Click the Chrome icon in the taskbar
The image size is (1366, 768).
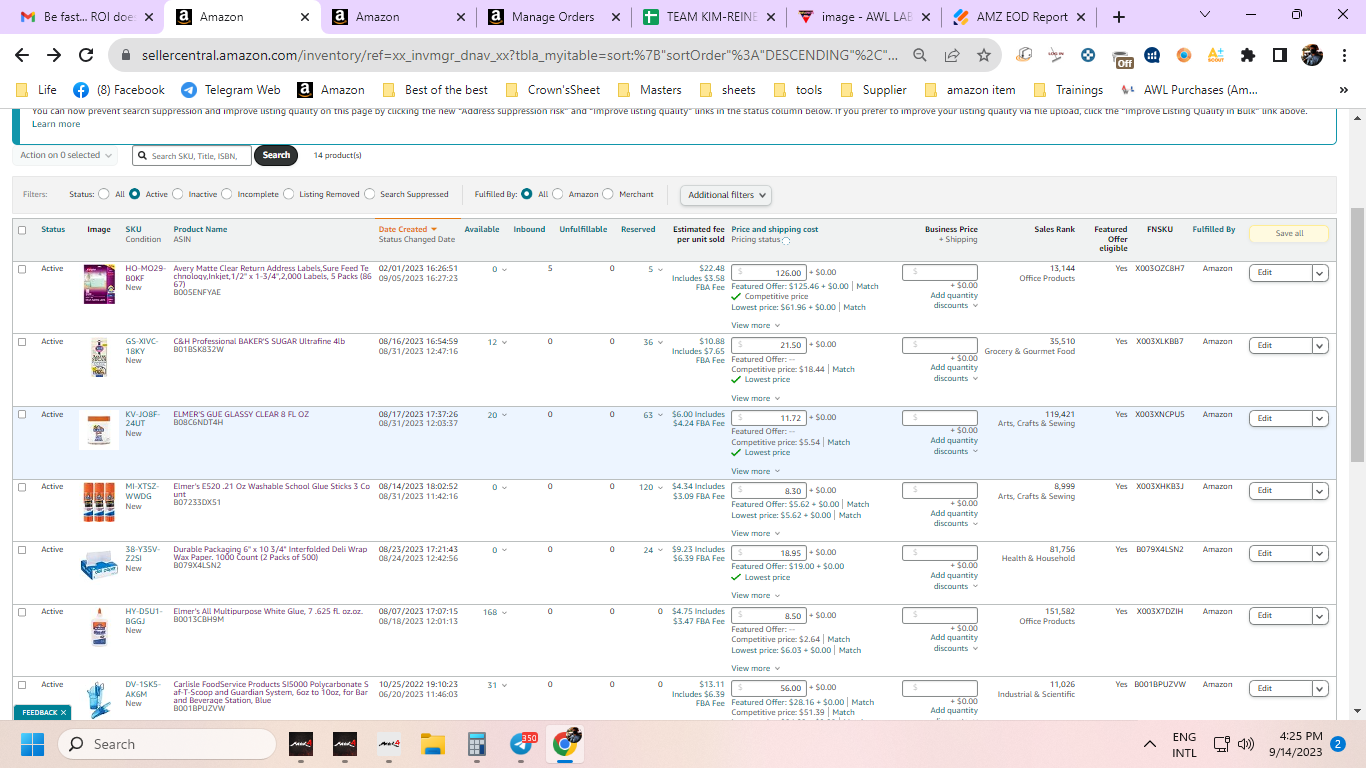(x=565, y=744)
